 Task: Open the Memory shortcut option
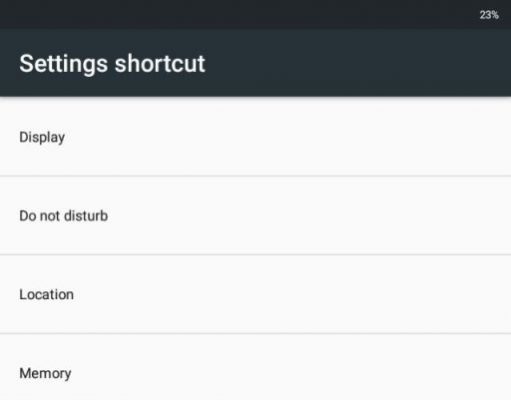(255, 367)
